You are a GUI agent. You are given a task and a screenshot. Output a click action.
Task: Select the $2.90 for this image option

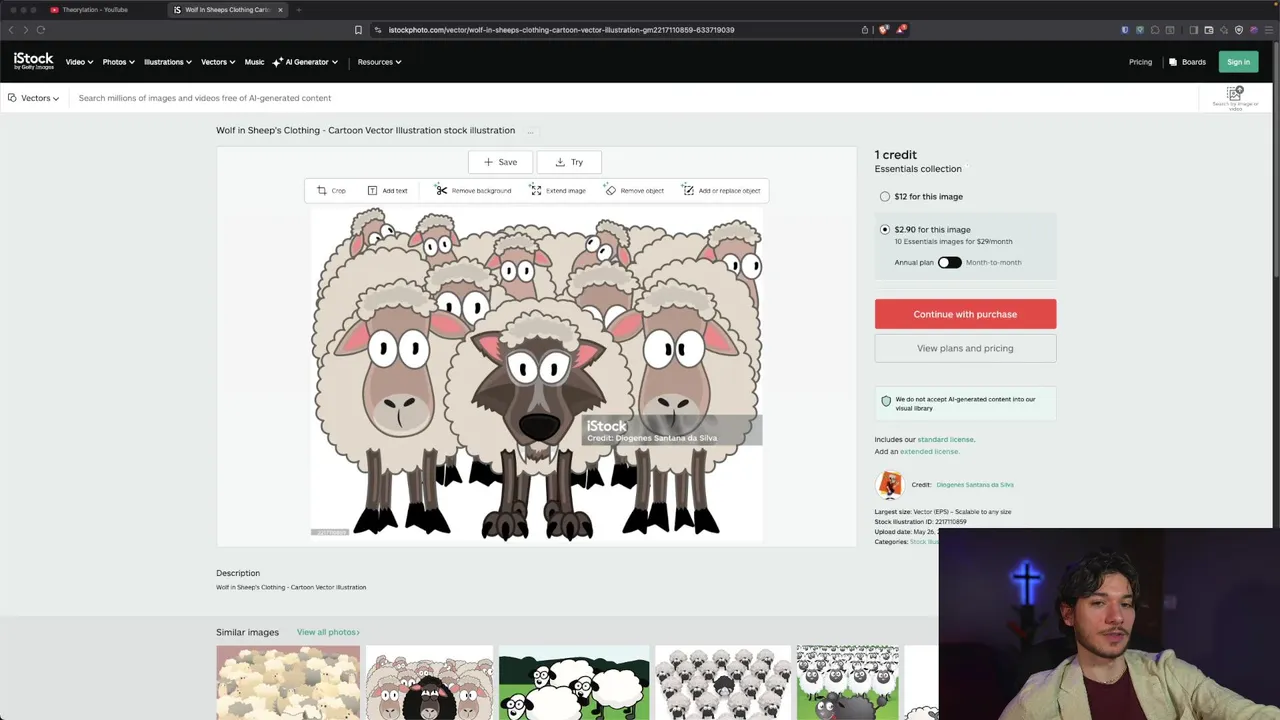[885, 230]
